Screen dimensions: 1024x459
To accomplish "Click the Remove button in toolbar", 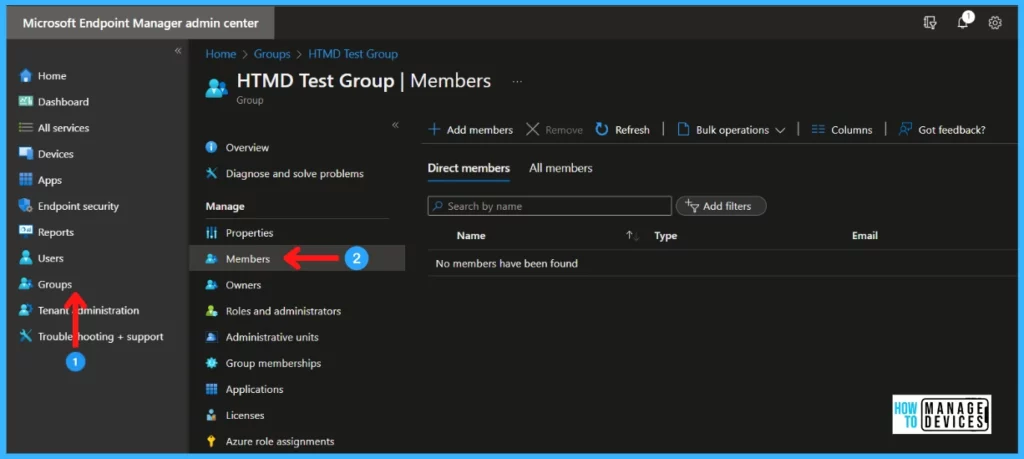I will point(554,130).
